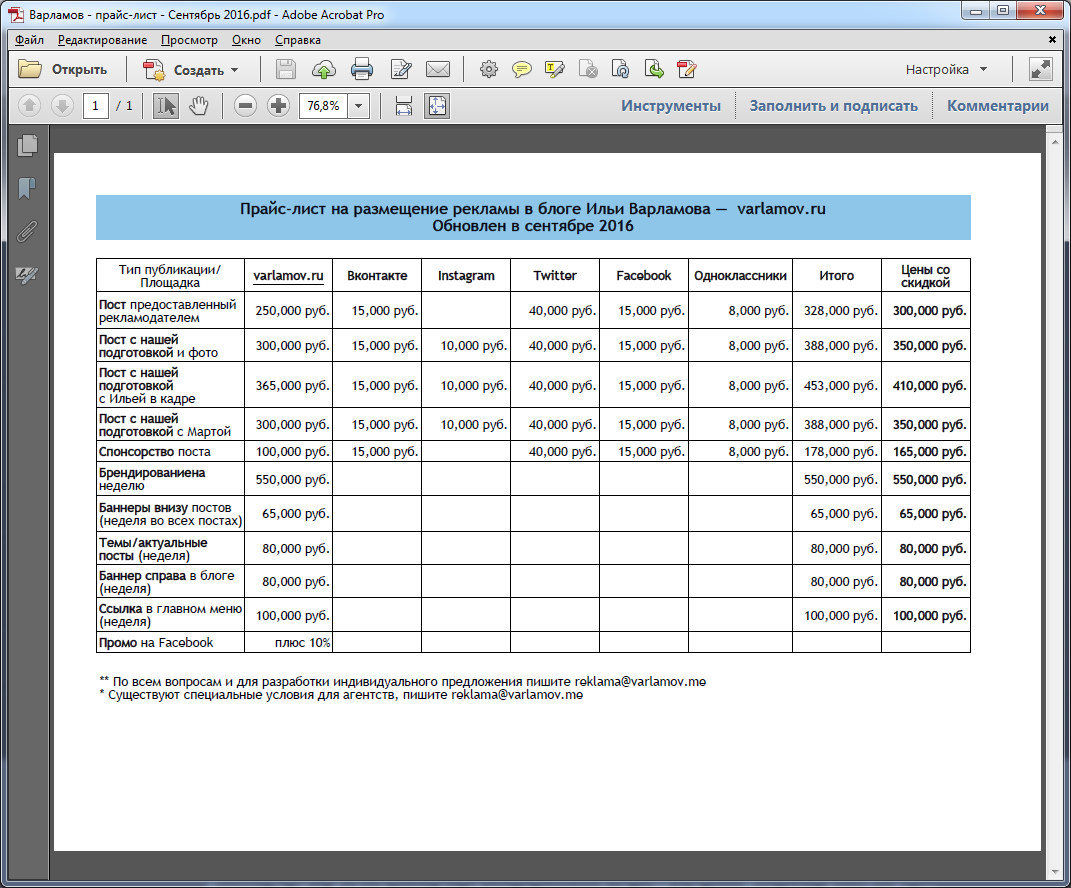Viewport: 1071px width, 888px height.
Task: Click the 'Спонсорство поста' row label
Action: [x=154, y=452]
